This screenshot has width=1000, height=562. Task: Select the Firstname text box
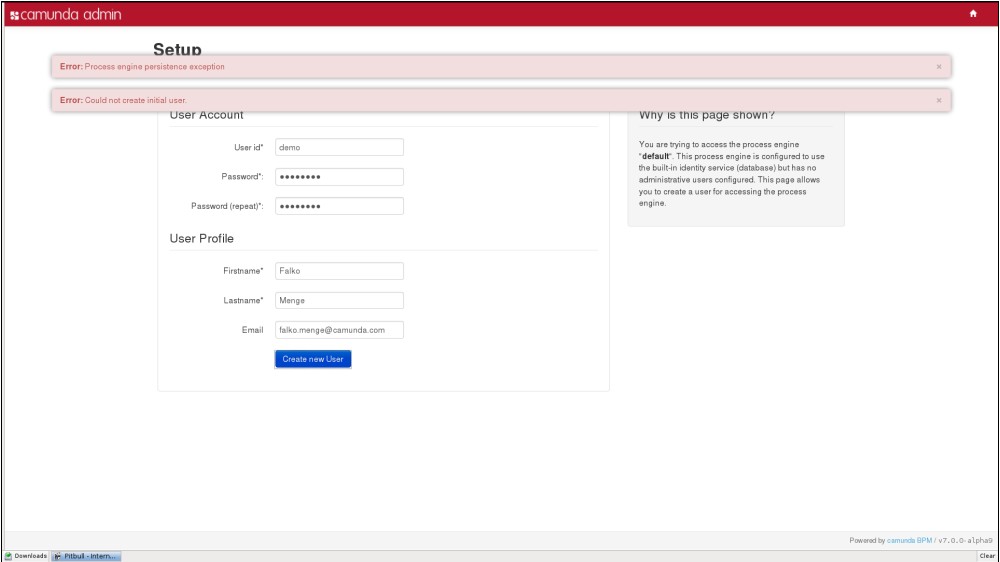339,271
